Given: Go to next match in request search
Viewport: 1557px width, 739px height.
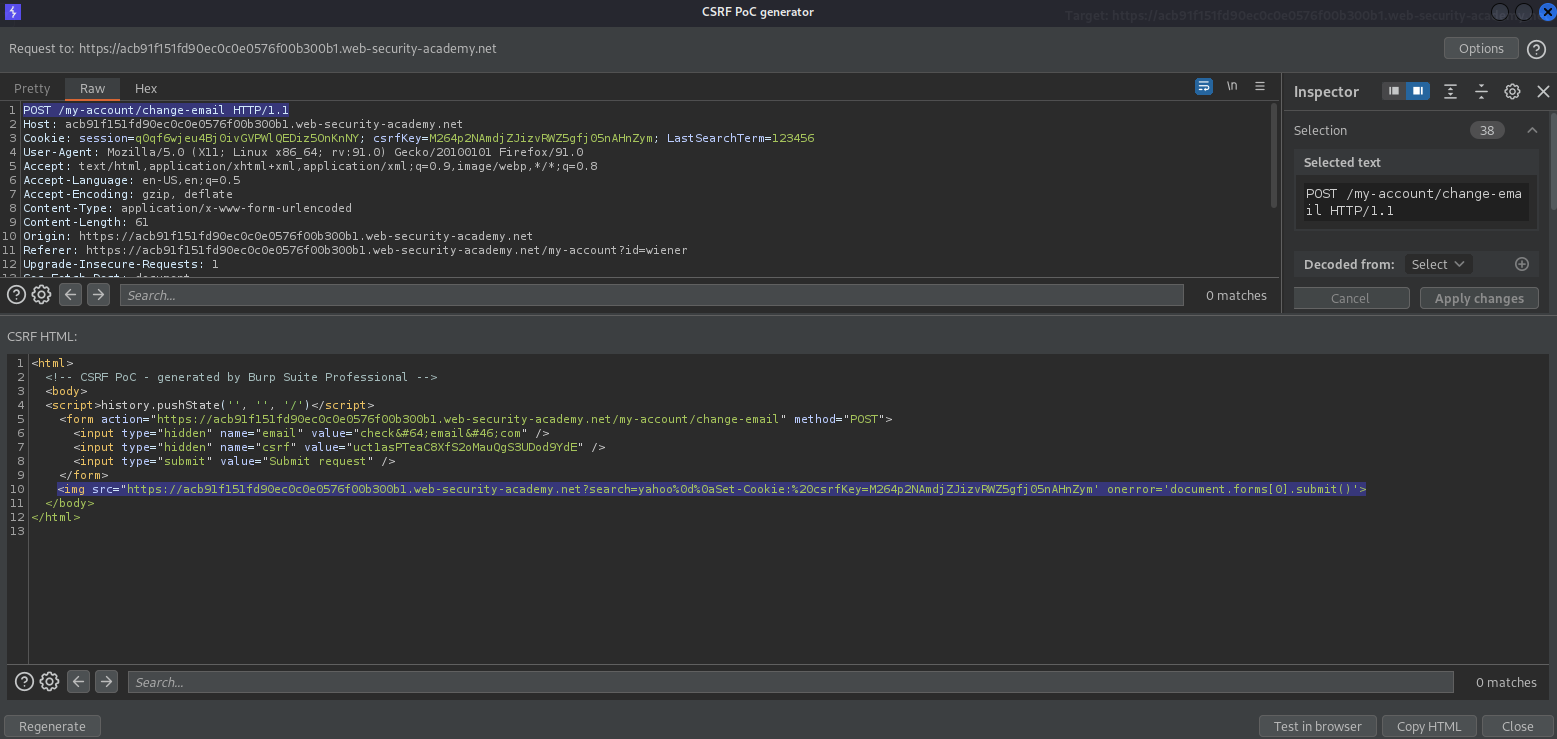Looking at the screenshot, I should 98,295.
